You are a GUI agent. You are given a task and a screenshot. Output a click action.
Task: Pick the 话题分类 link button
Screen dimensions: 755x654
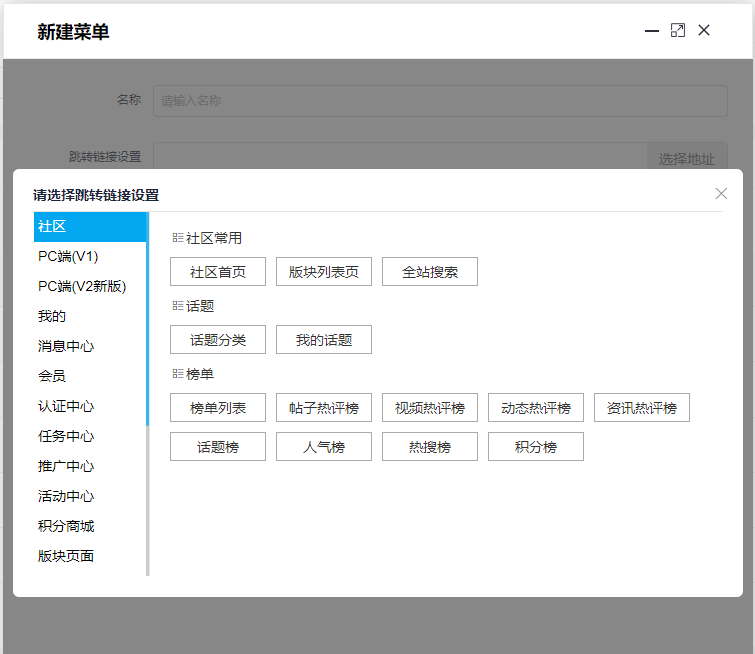pos(218,340)
